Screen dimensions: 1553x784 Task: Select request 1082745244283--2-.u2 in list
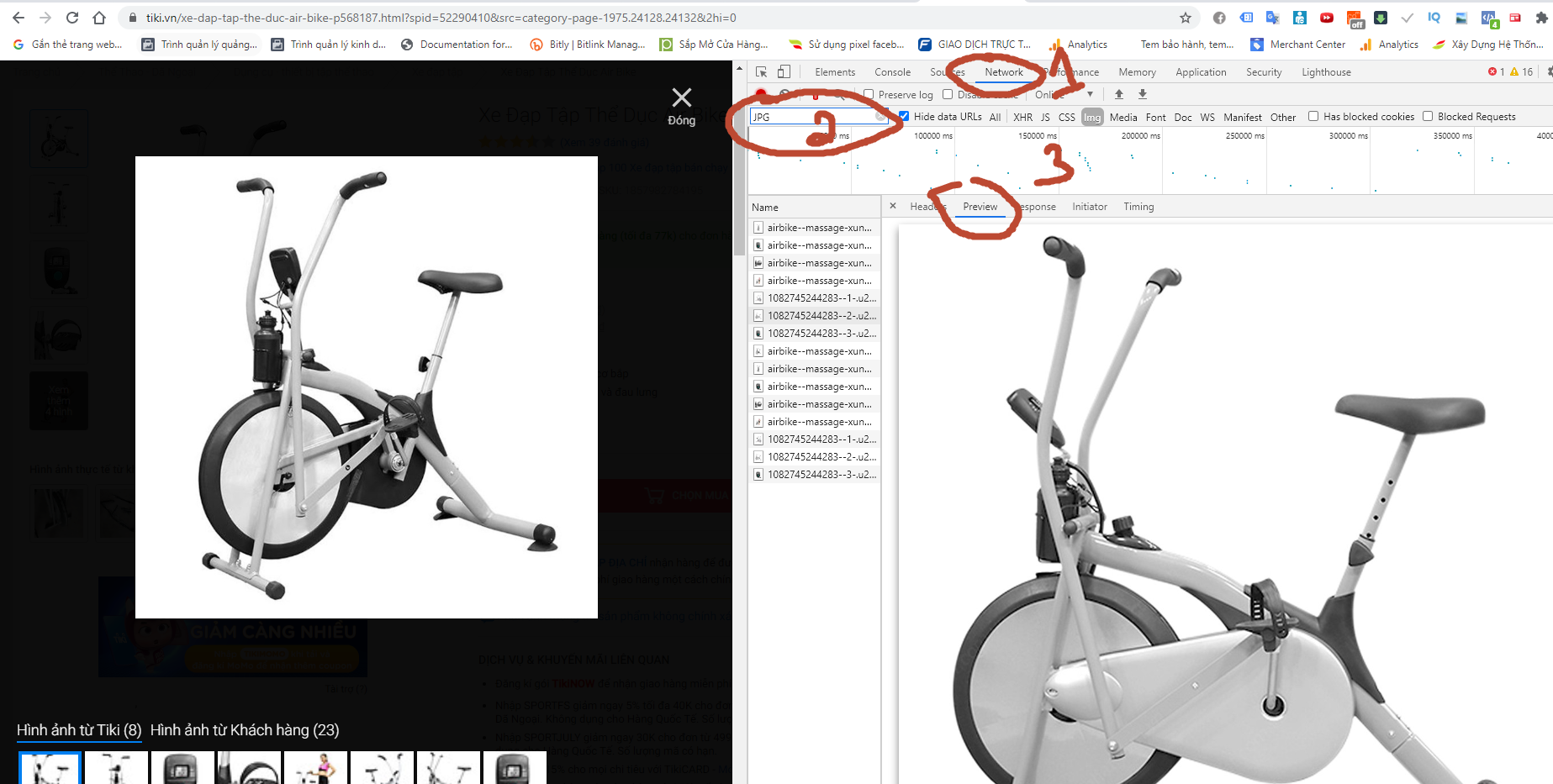pos(820,316)
